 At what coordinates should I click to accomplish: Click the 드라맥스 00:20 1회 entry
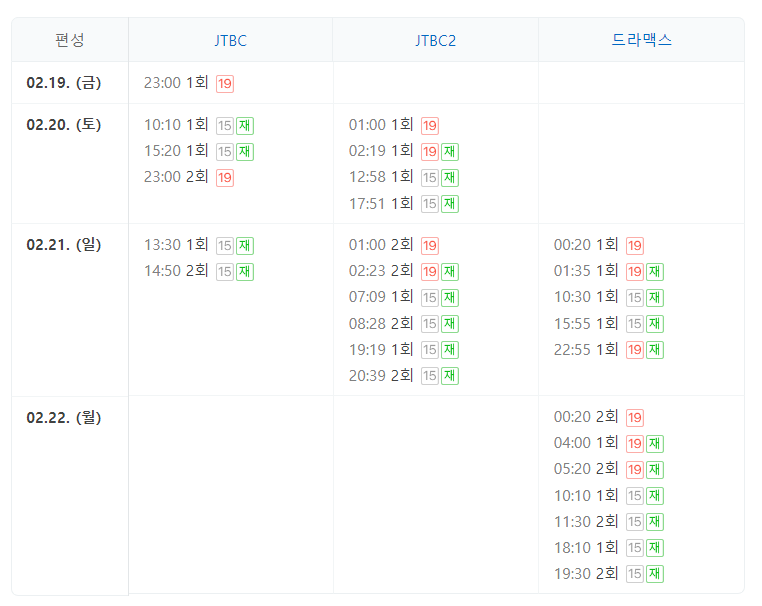(x=586, y=244)
